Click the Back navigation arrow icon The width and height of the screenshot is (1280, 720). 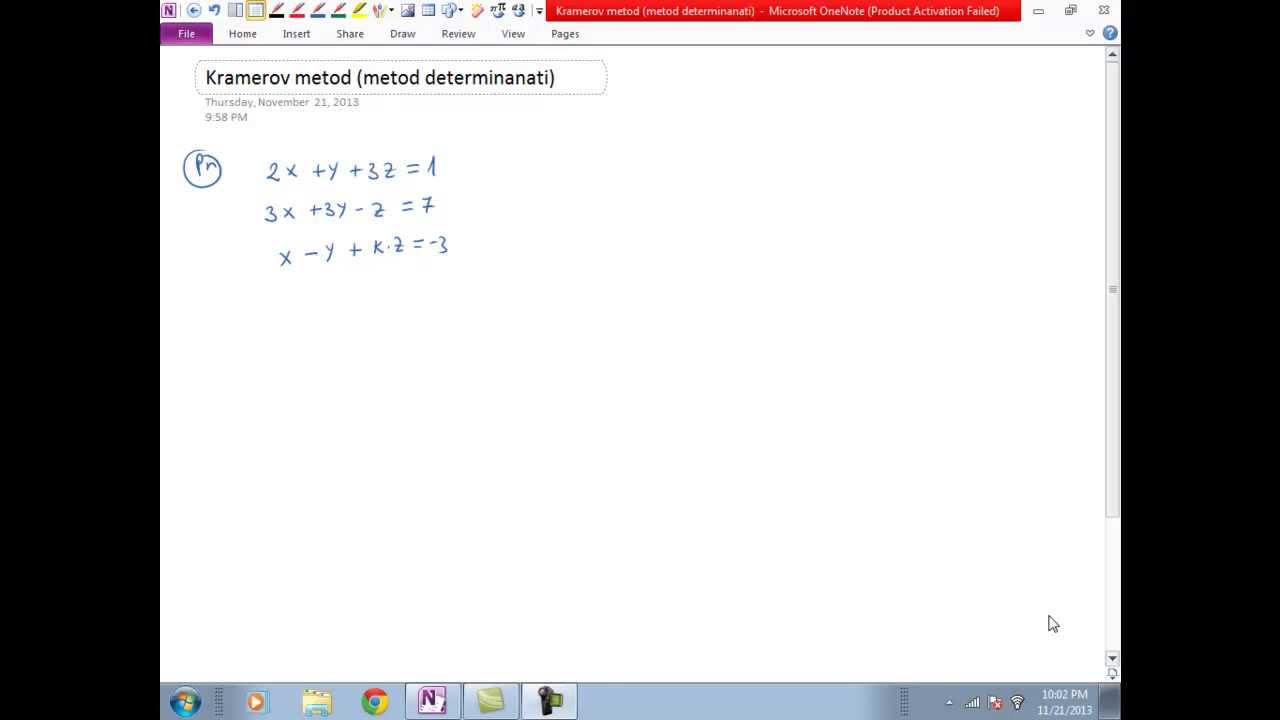pyautogui.click(x=194, y=10)
